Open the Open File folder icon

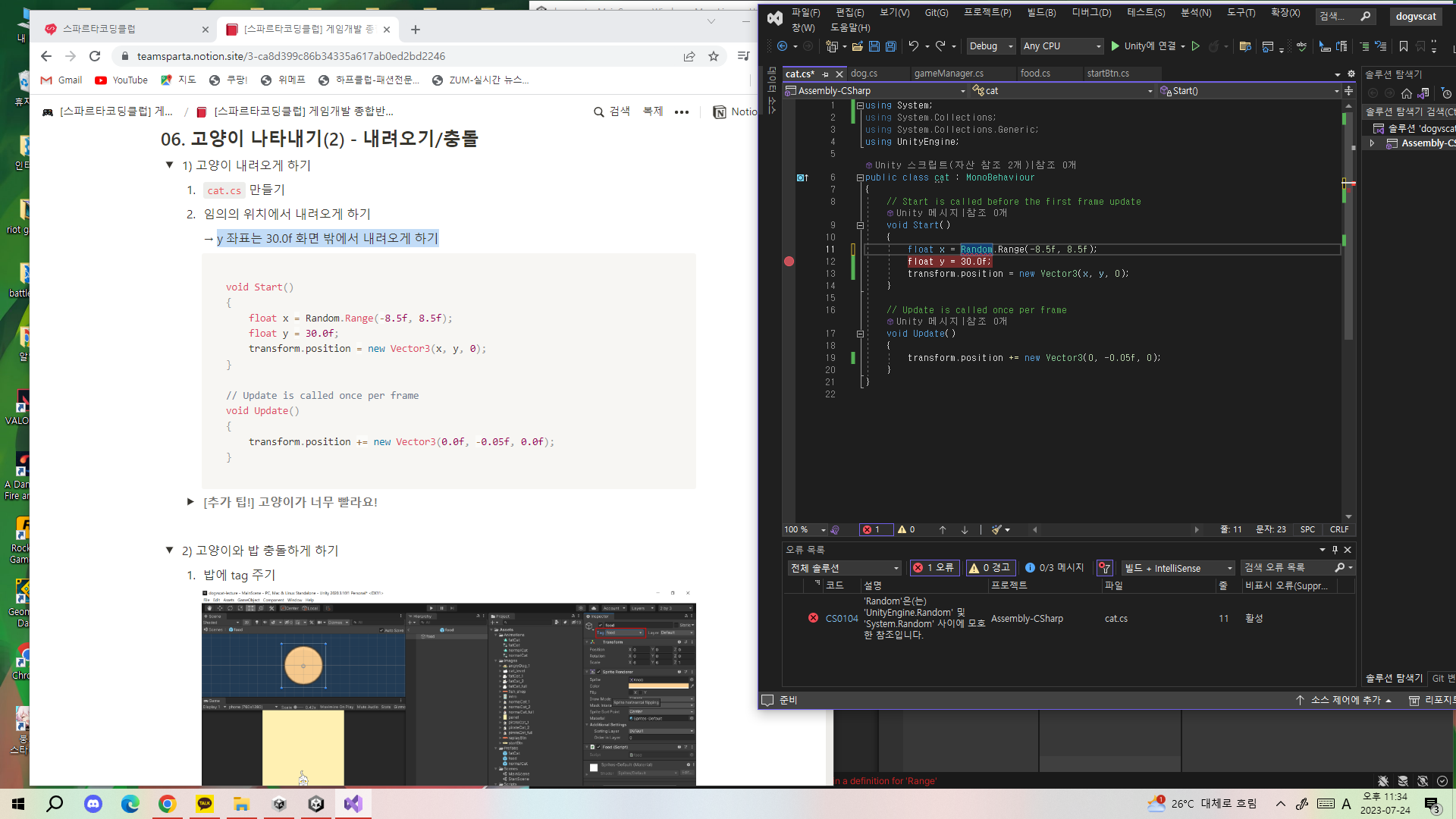point(858,47)
